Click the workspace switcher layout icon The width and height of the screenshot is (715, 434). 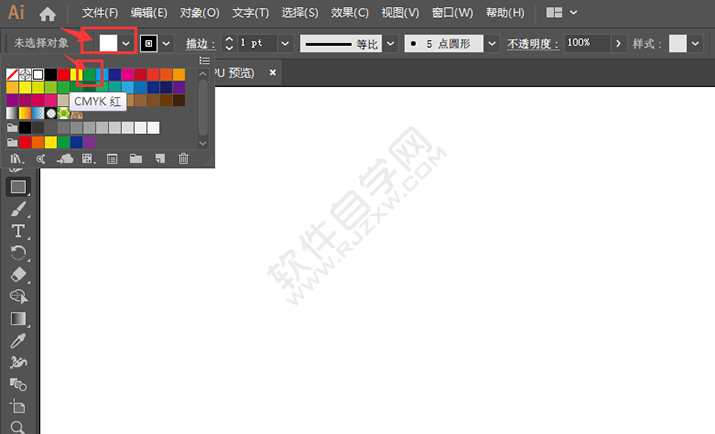[554, 13]
